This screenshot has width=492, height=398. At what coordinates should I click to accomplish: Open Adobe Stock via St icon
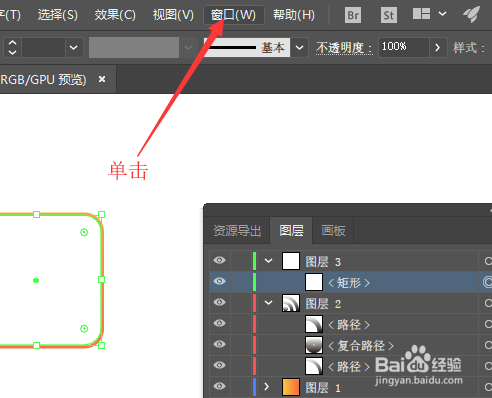389,15
